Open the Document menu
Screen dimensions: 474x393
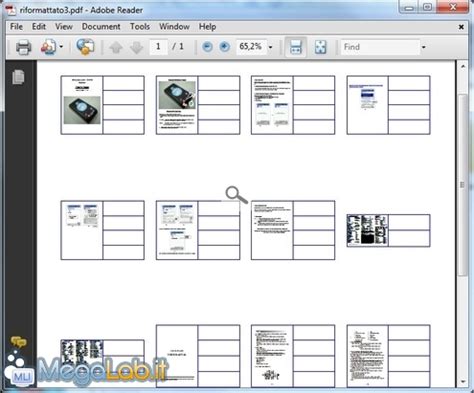(x=101, y=27)
